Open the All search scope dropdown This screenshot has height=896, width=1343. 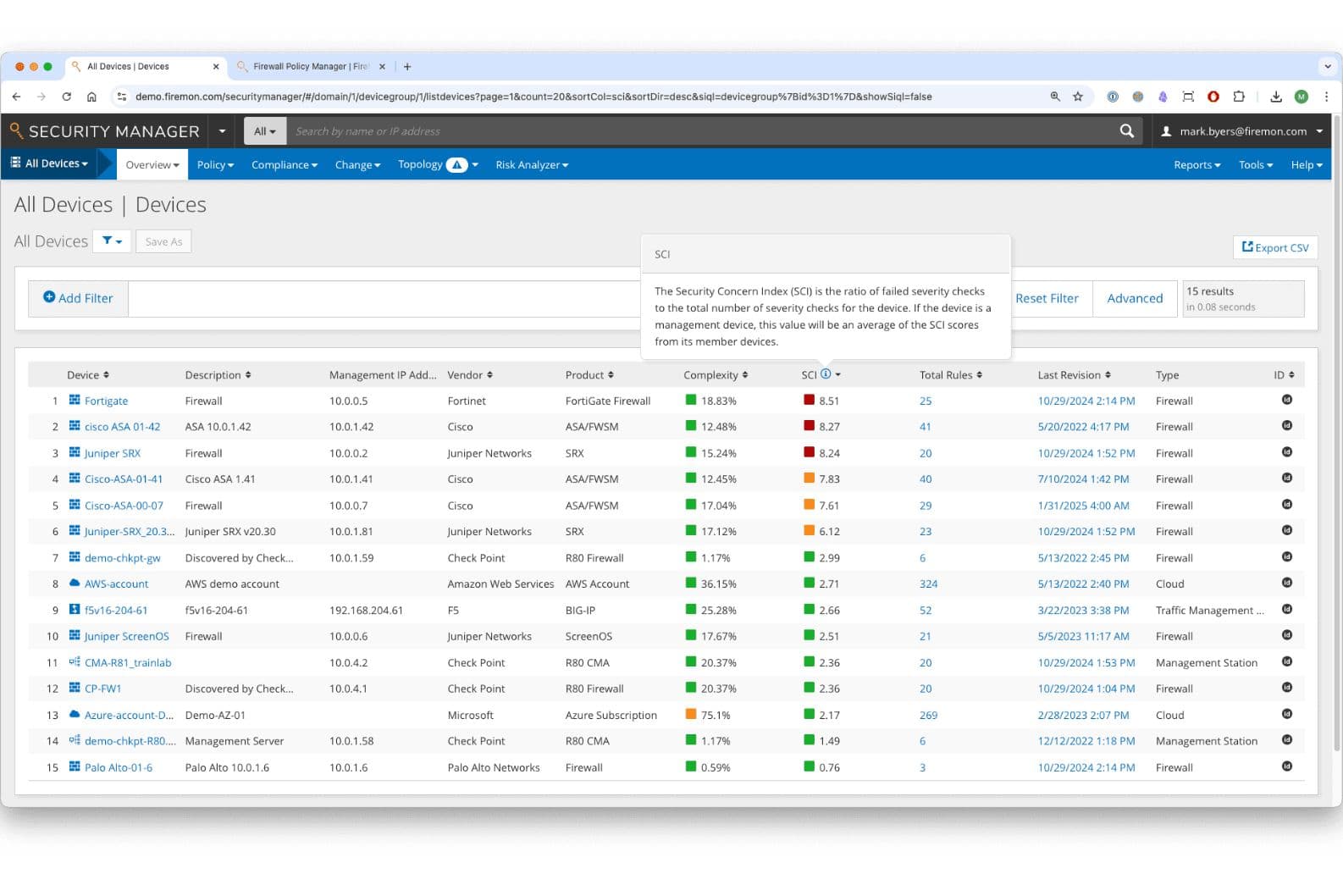(x=265, y=131)
